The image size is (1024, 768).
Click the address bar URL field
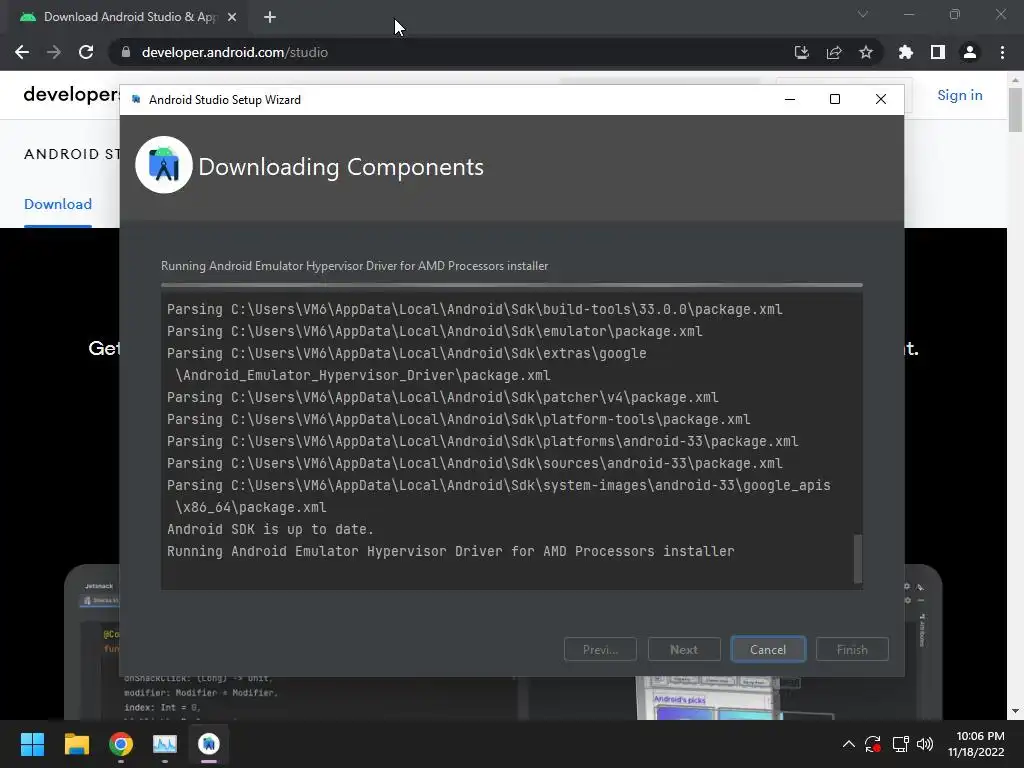[451, 52]
